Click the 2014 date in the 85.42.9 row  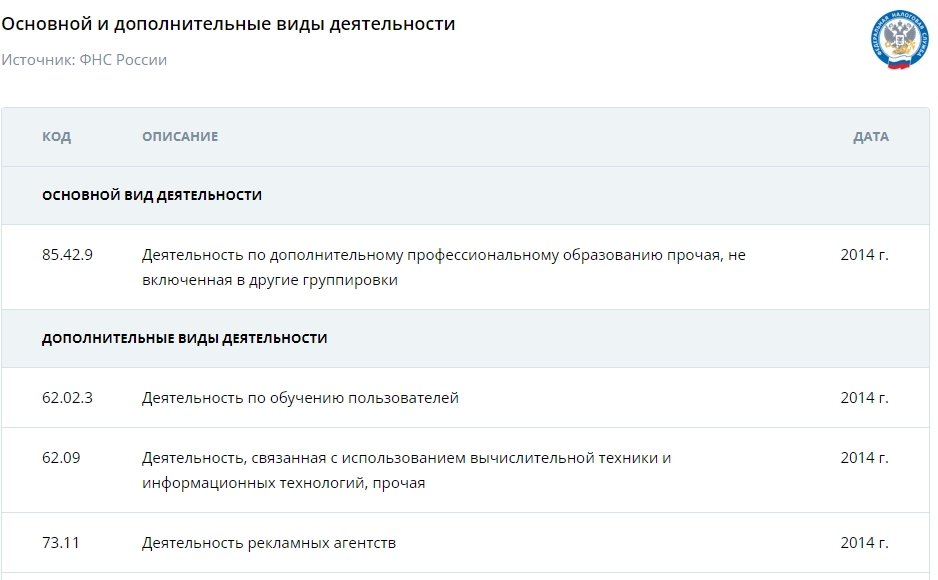(864, 255)
